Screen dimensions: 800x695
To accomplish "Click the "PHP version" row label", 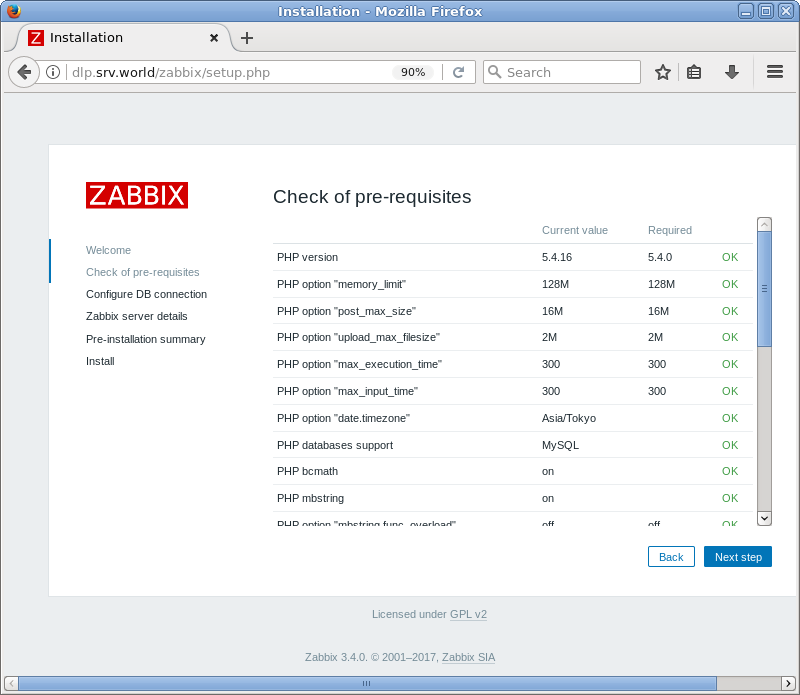I will pyautogui.click(x=307, y=257).
